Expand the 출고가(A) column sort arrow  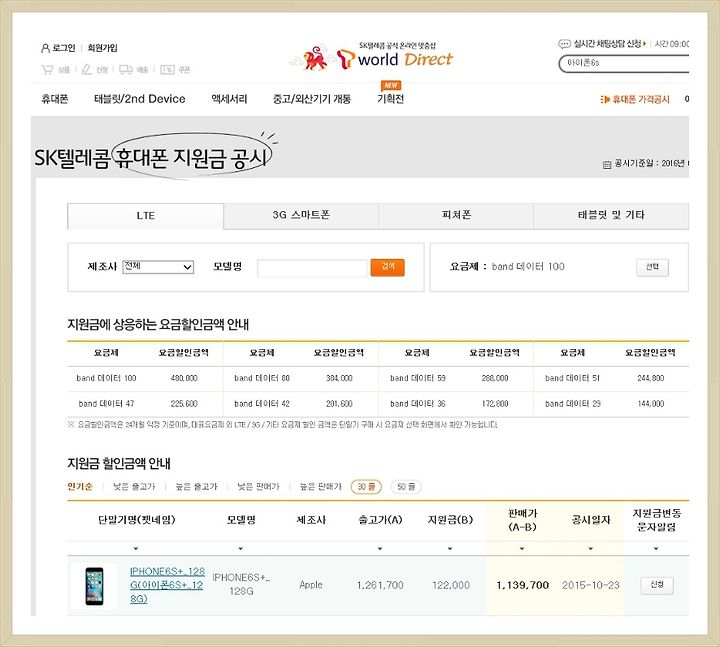[x=380, y=549]
